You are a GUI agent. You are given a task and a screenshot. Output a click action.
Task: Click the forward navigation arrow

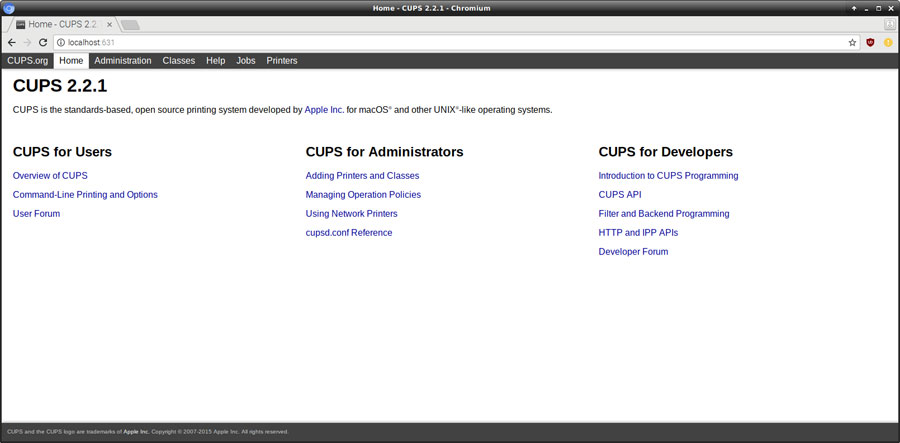pos(27,42)
